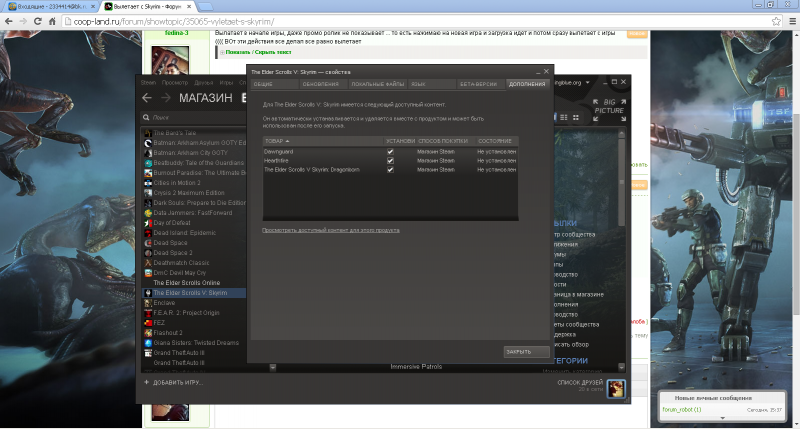Open the available content link for this product
This screenshot has height=429, width=800.
(331, 230)
